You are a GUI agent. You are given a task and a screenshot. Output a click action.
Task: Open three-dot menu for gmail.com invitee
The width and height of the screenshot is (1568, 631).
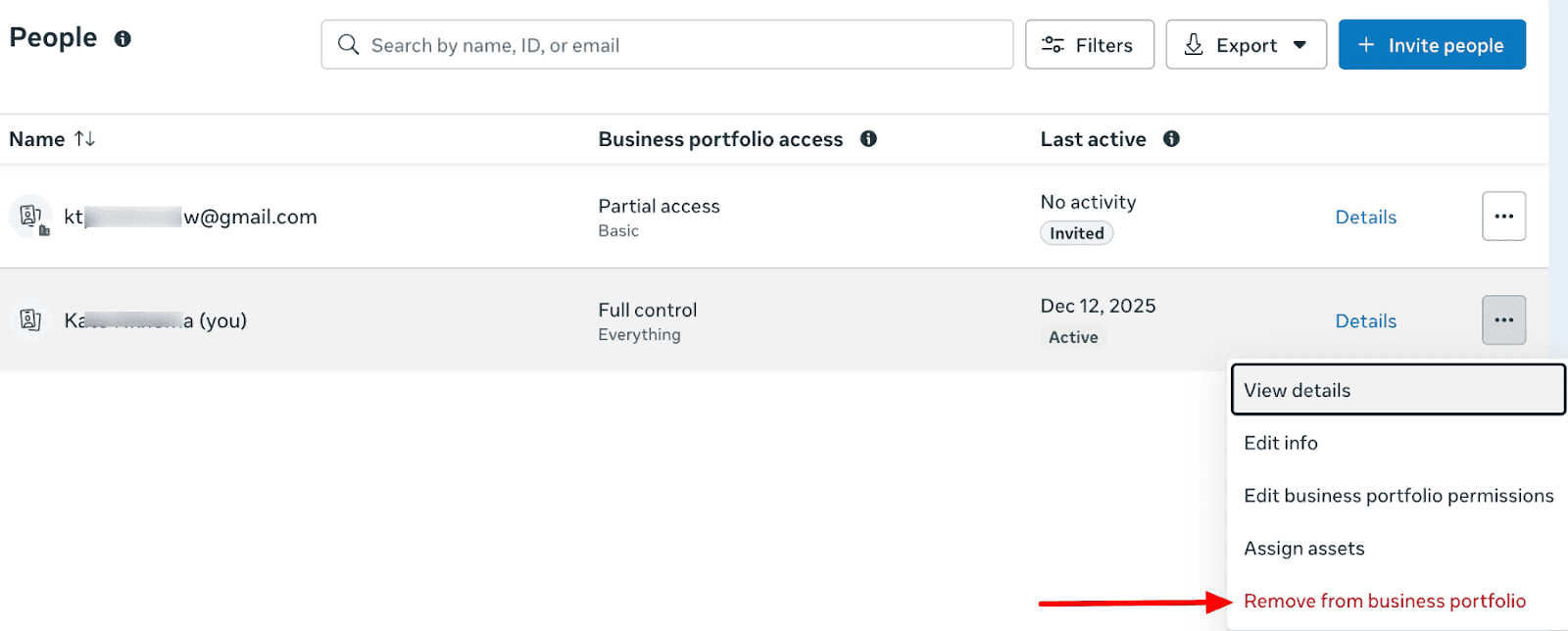[1503, 217]
